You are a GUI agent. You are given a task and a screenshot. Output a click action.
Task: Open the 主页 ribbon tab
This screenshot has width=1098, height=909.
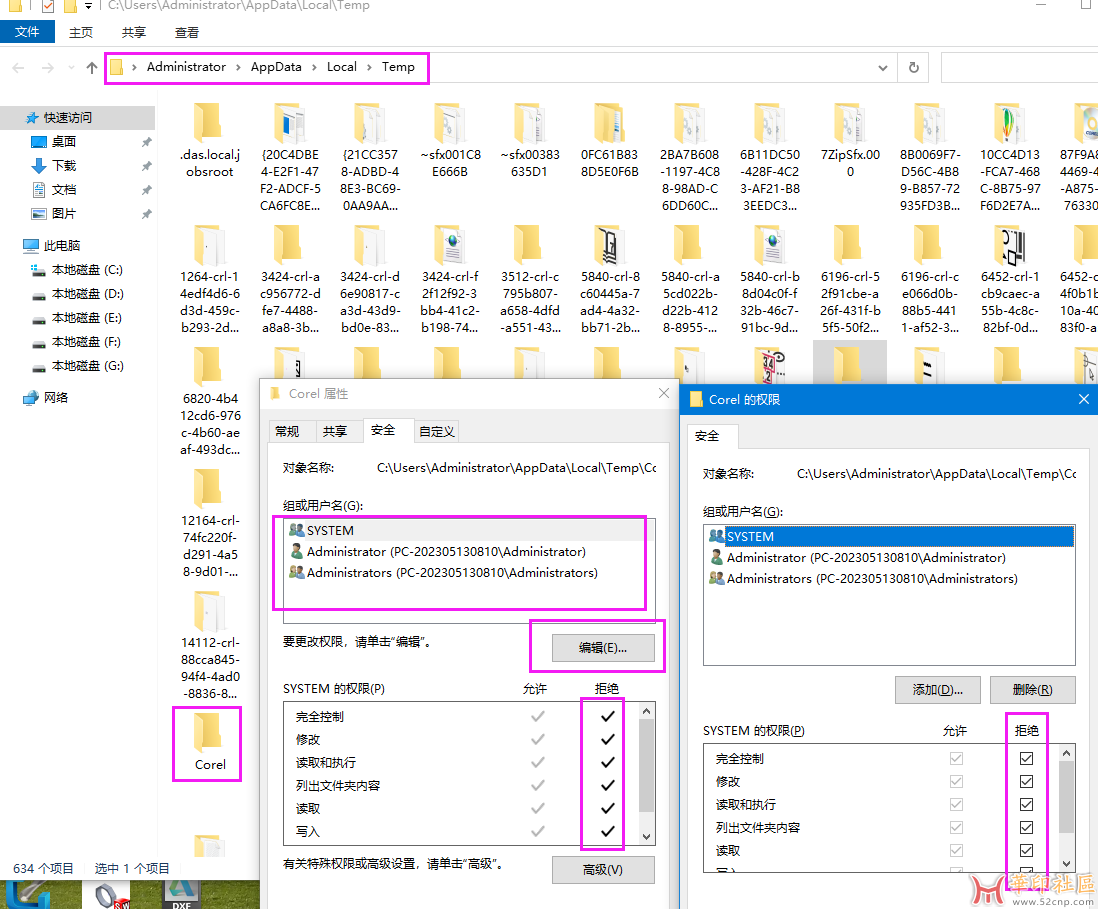click(81, 32)
